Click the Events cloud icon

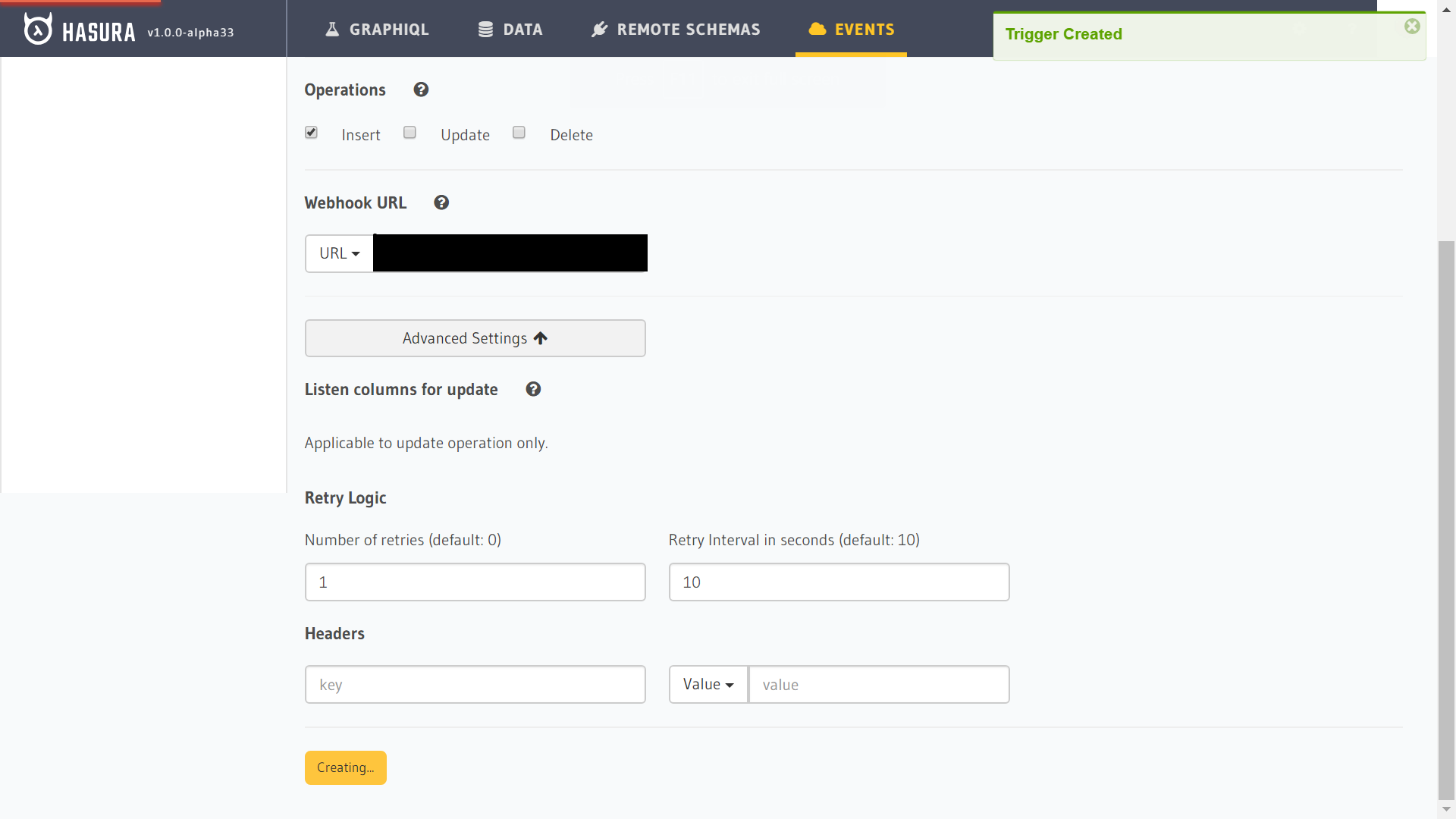[x=817, y=30]
